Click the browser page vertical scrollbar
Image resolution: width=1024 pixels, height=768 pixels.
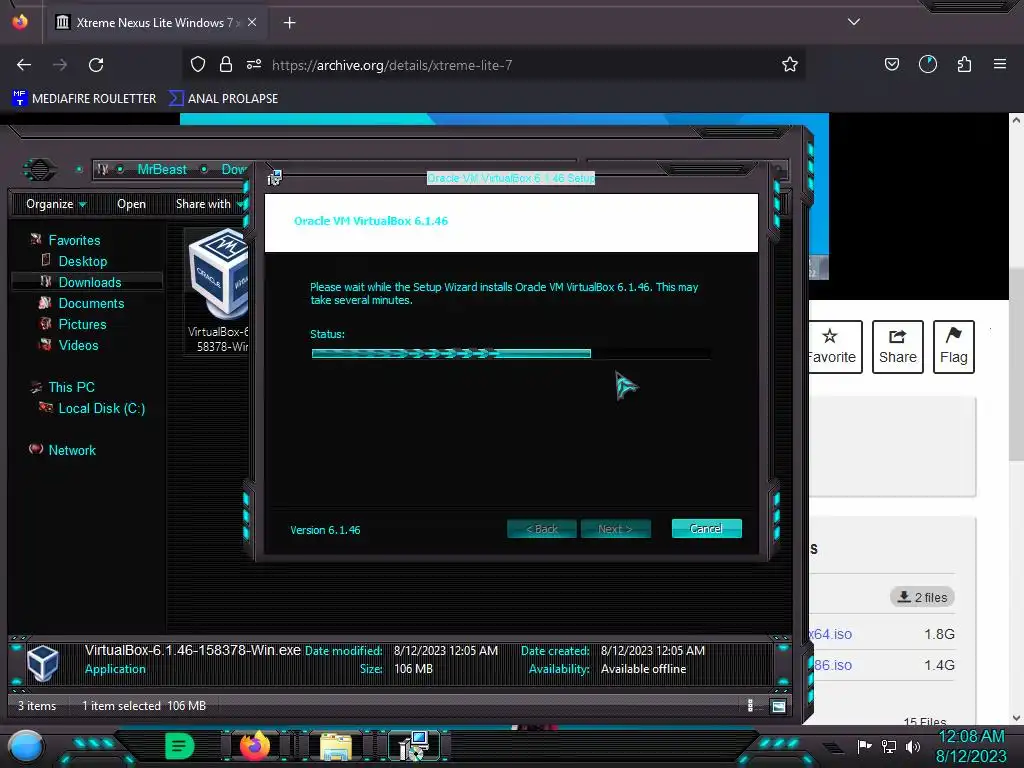1016,362
